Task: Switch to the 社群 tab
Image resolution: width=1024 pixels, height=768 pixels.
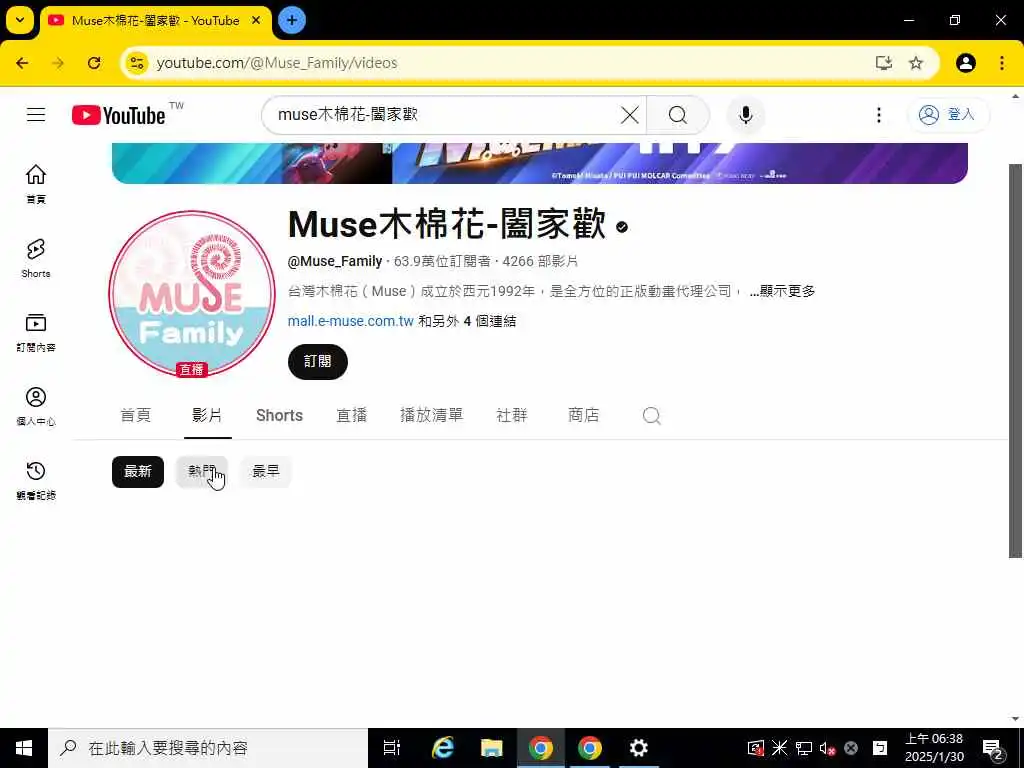Action: pos(511,415)
